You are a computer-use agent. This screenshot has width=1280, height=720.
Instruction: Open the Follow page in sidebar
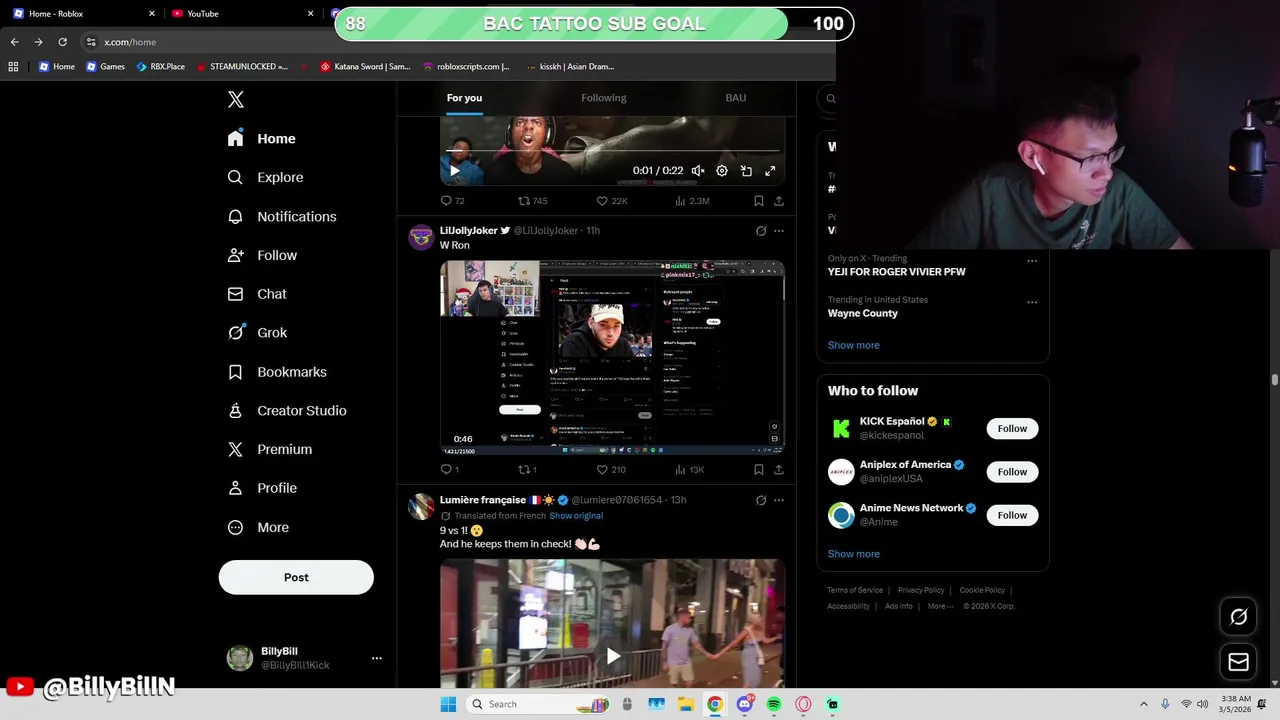(263, 255)
